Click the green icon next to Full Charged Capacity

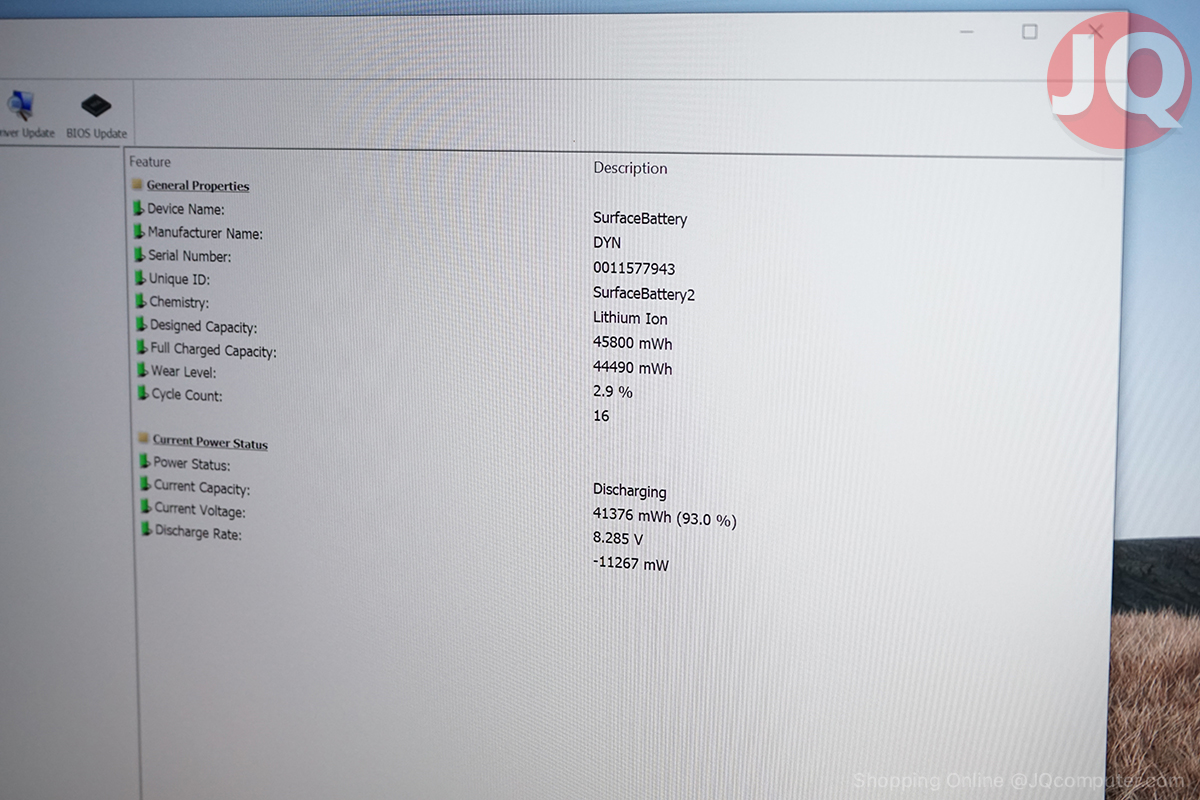click(x=142, y=346)
